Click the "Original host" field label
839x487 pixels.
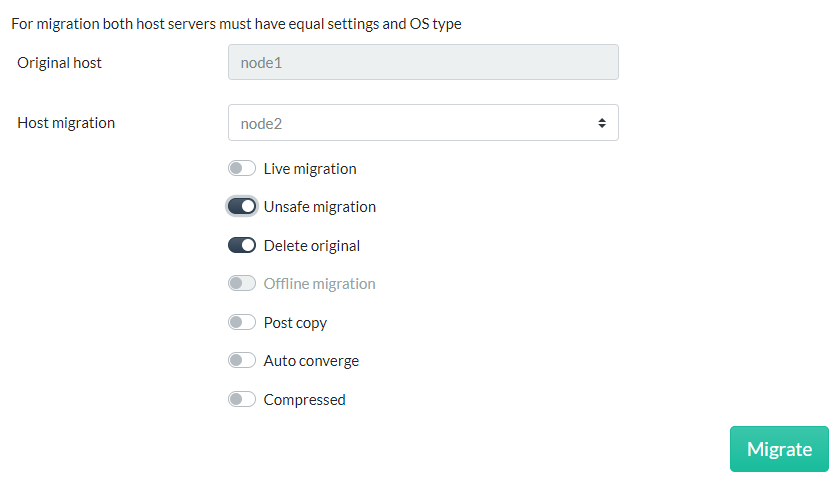tap(60, 62)
